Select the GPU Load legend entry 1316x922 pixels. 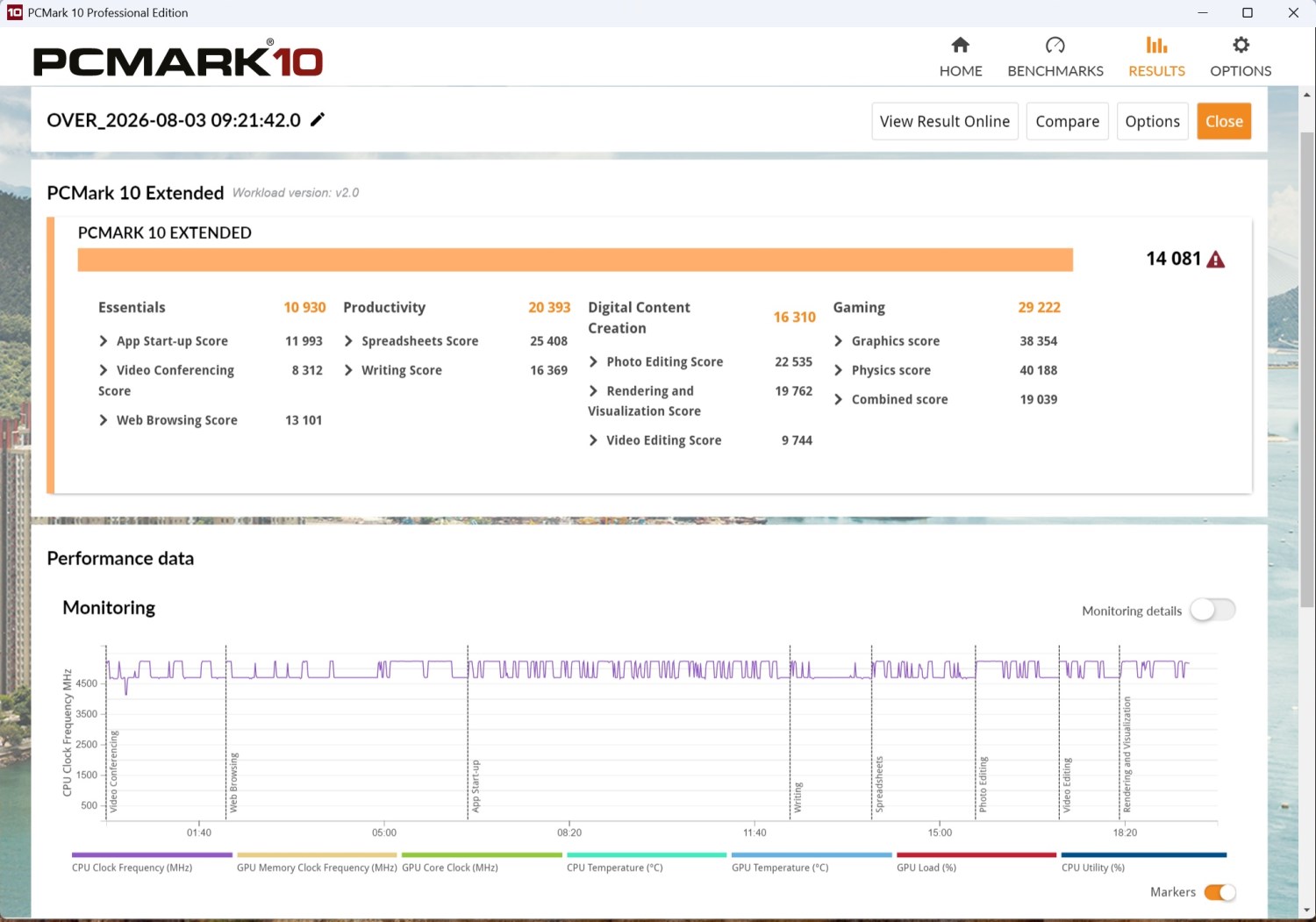click(976, 861)
